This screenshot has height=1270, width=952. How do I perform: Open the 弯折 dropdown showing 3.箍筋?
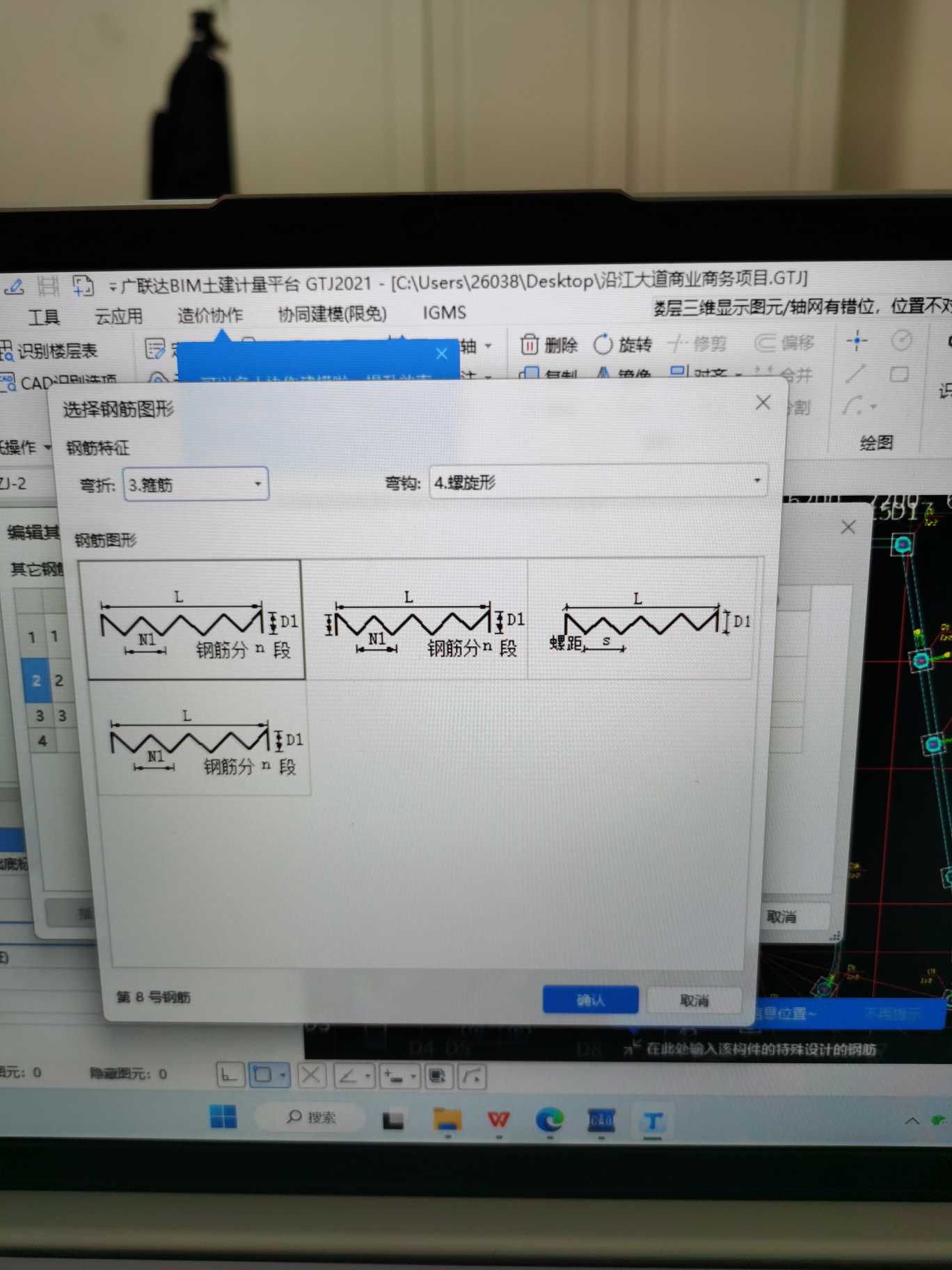[x=196, y=484]
